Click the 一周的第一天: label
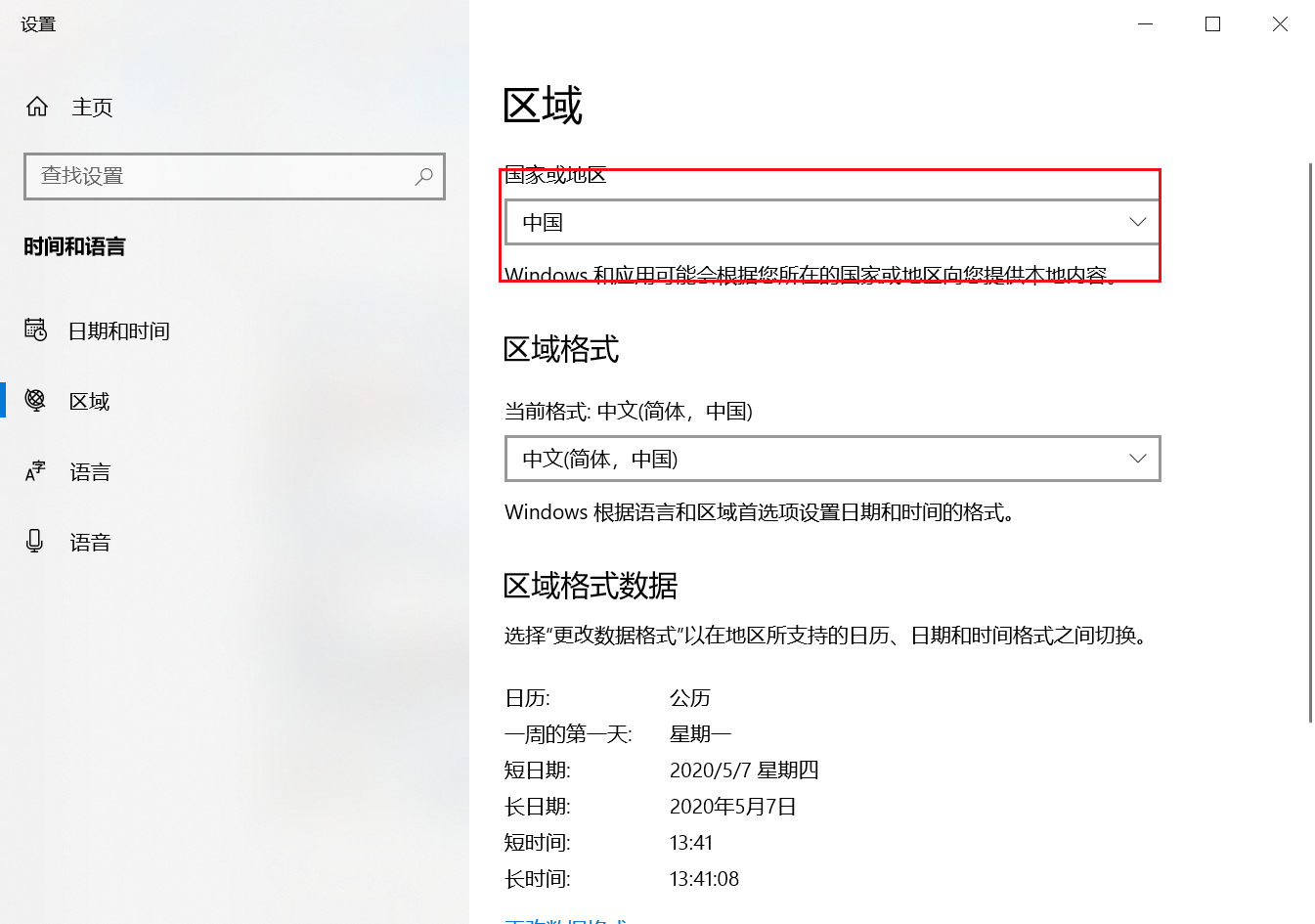The image size is (1315, 924). pyautogui.click(x=568, y=734)
